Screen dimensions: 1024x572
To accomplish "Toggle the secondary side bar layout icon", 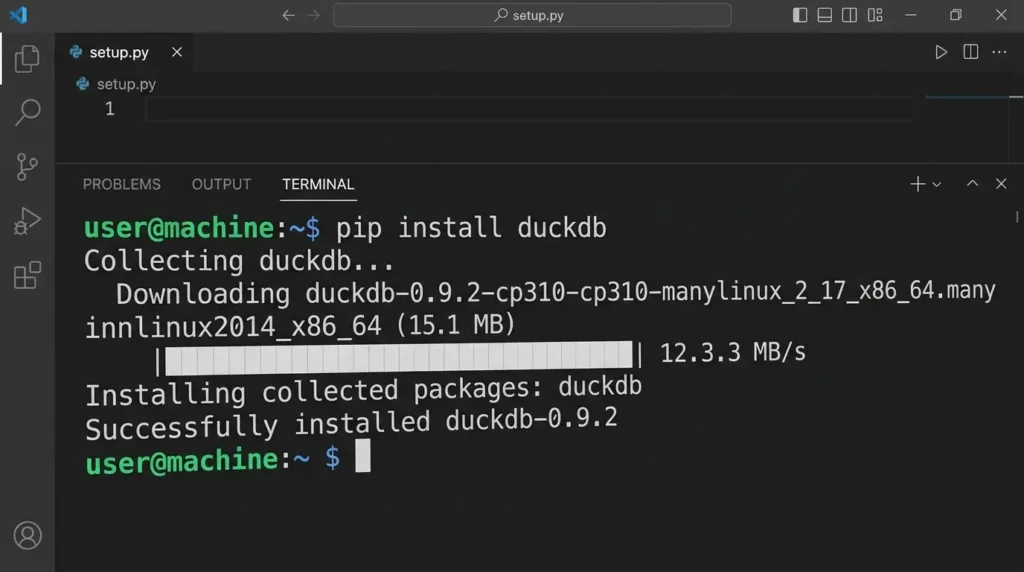I will click(x=849, y=15).
